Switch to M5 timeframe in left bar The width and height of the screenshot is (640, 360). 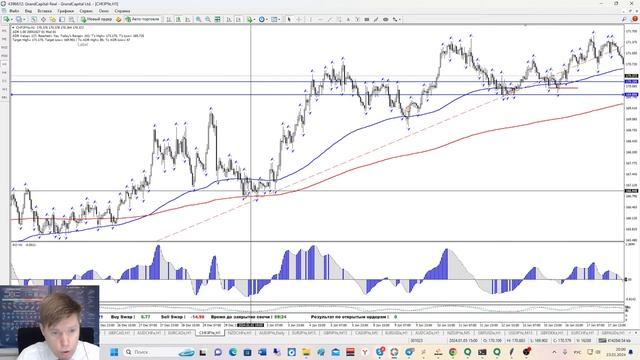(4, 39)
